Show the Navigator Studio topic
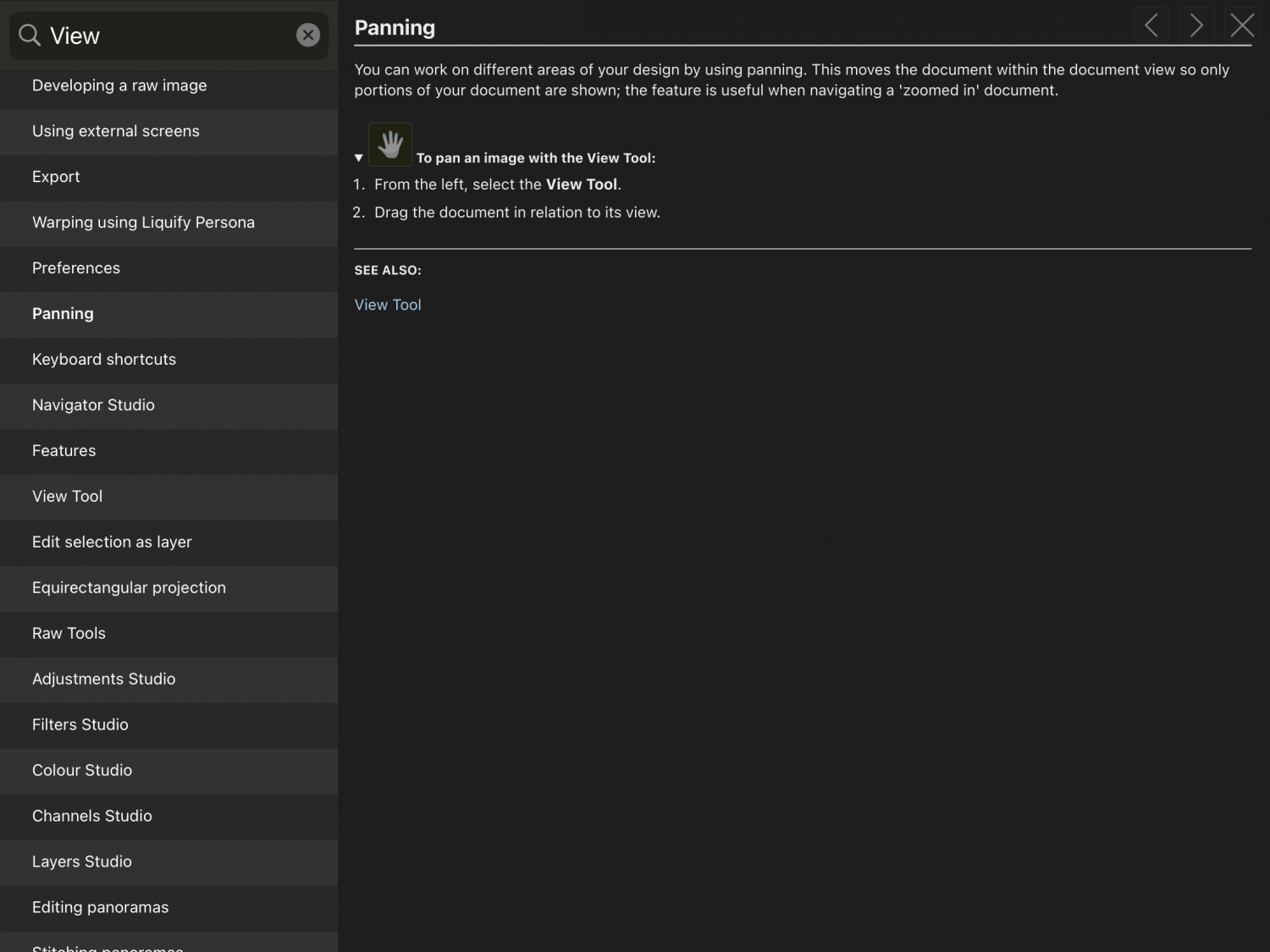The image size is (1270, 952). pyautogui.click(x=93, y=405)
